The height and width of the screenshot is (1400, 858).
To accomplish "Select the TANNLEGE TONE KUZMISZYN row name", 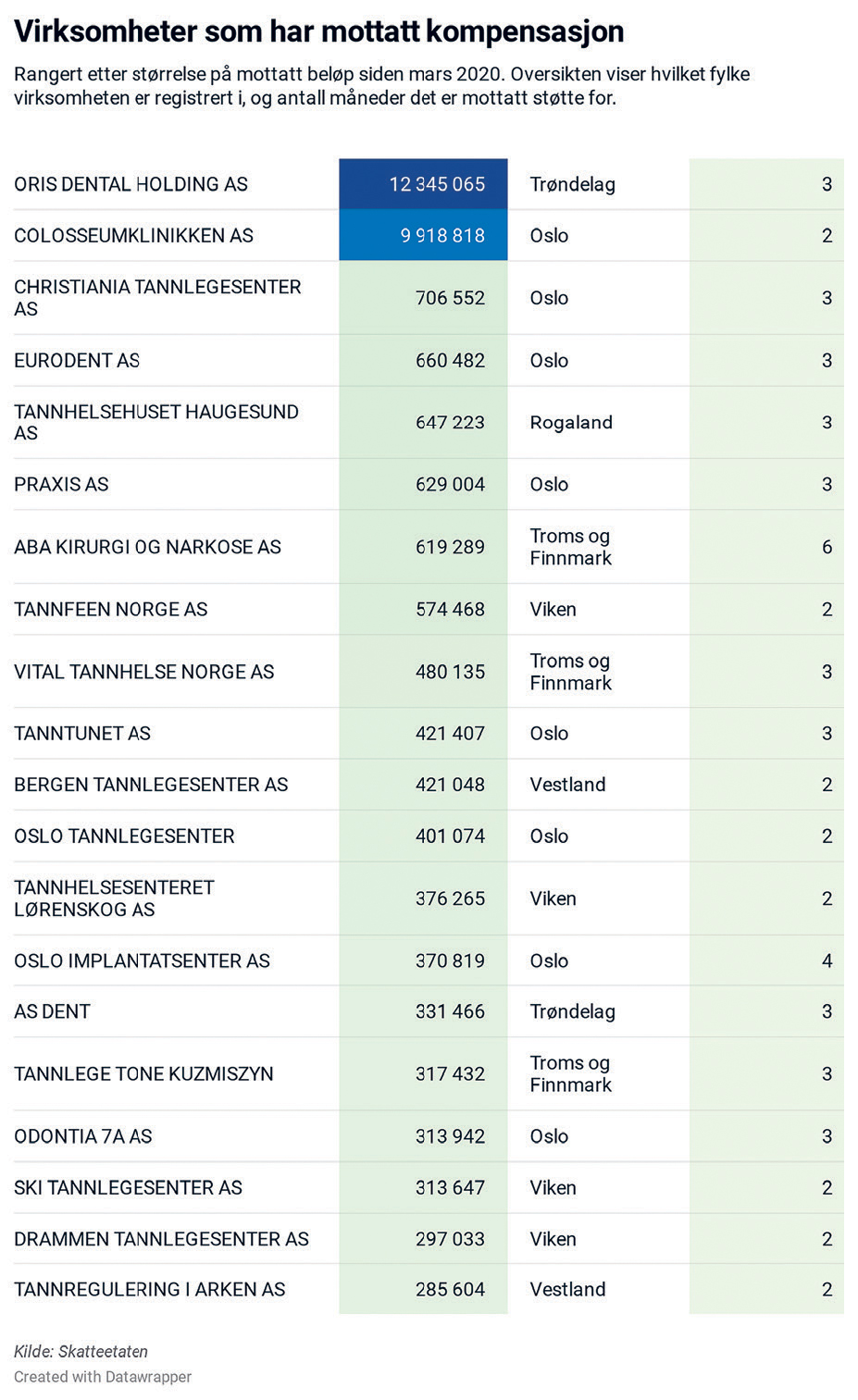I will click(143, 1073).
